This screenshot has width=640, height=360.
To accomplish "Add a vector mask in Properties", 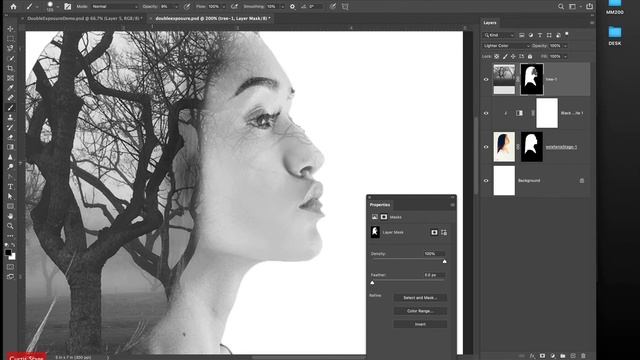I will tap(444, 232).
